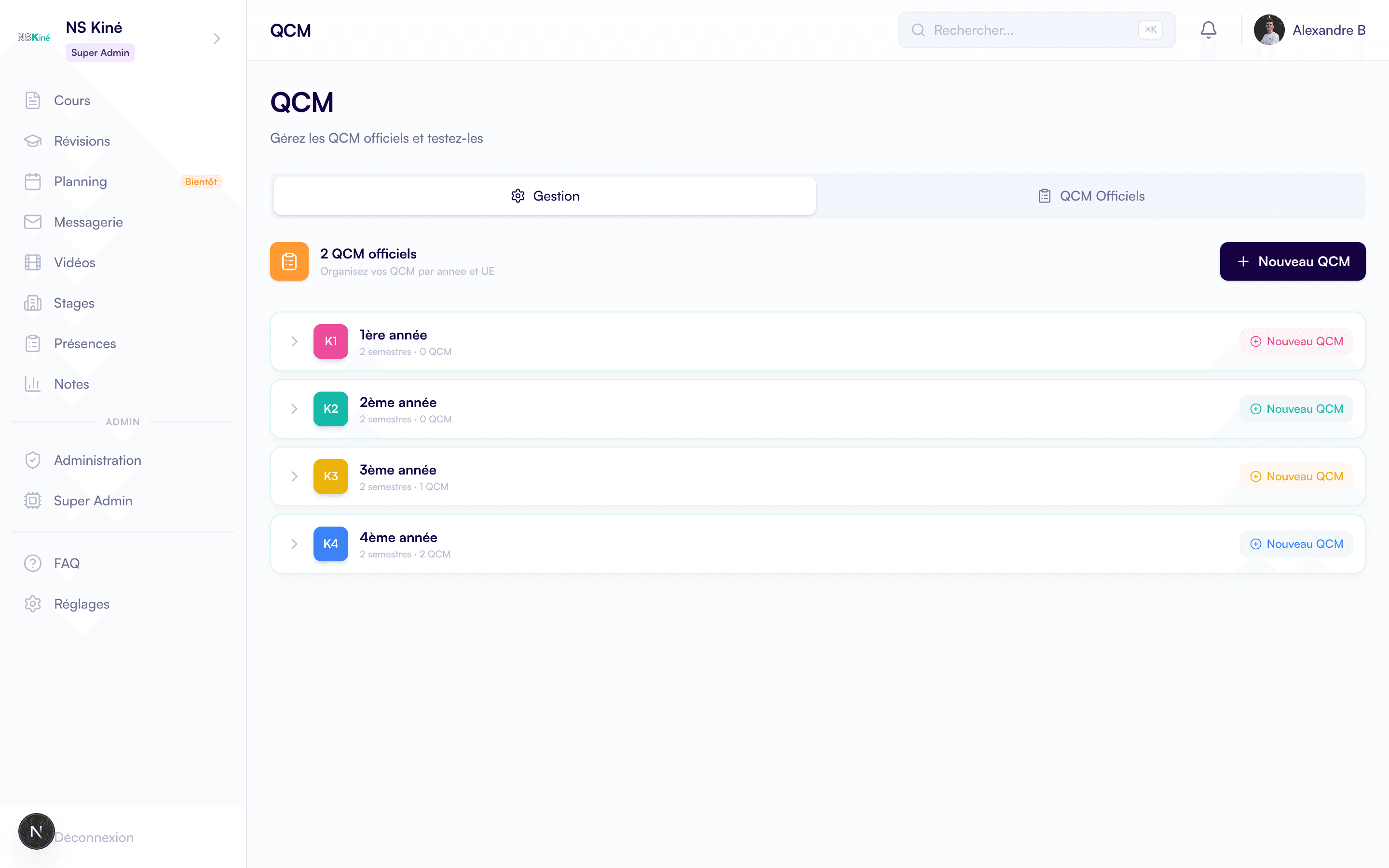
Task: Open Messagerie from the sidebar
Action: click(88, 222)
